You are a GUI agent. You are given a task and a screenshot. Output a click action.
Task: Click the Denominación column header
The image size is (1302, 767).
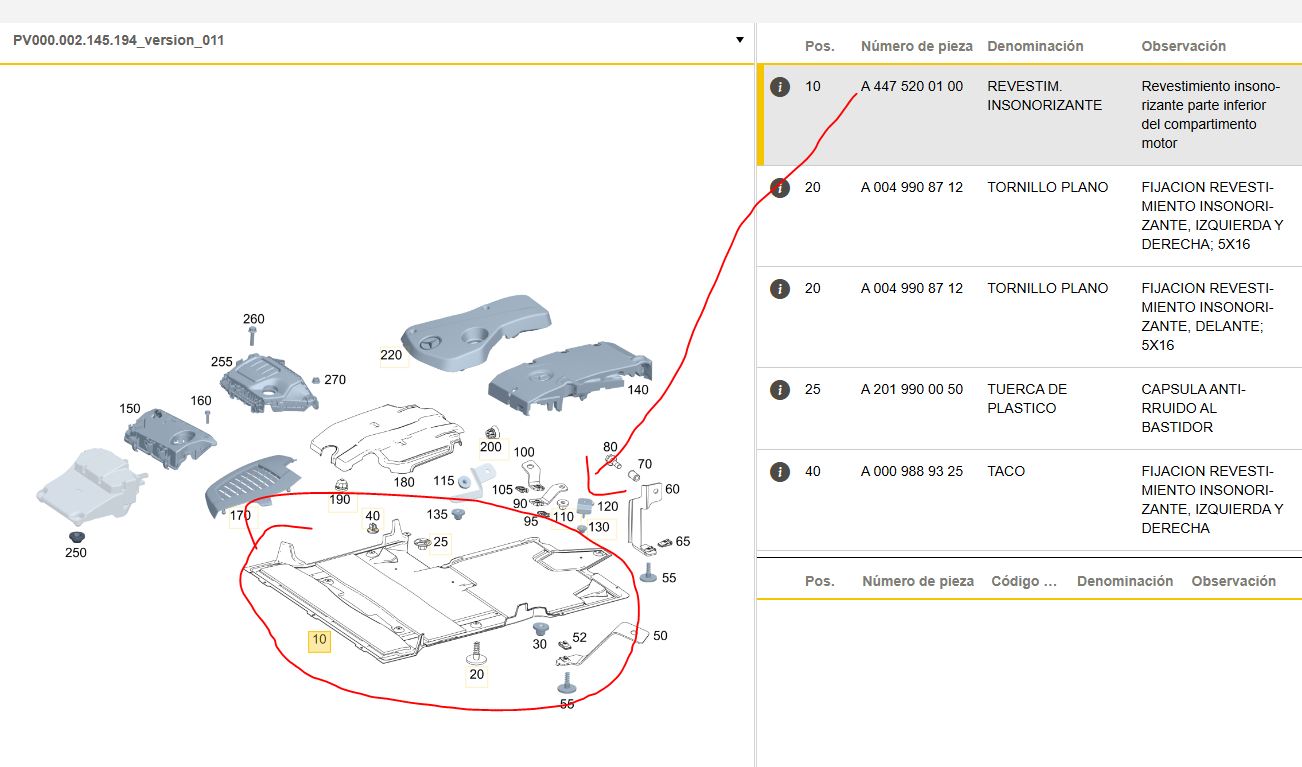click(x=1035, y=46)
